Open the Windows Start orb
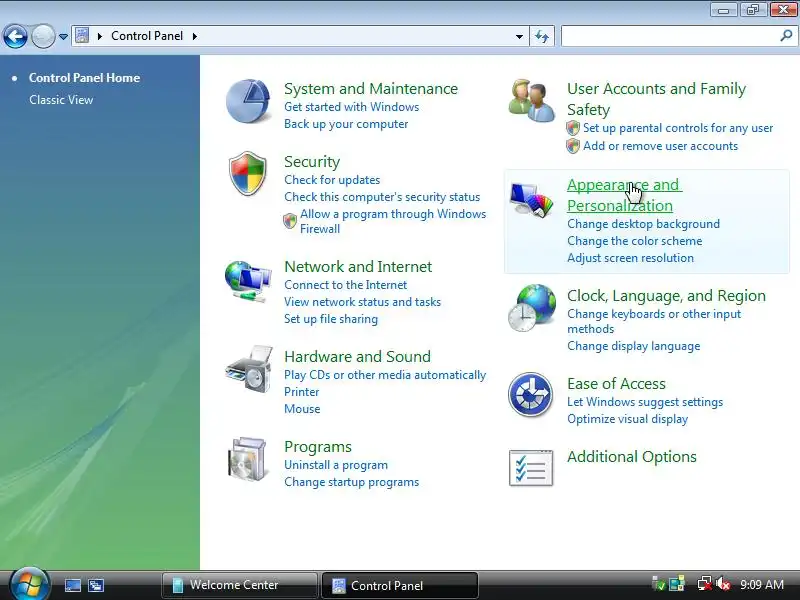Image resolution: width=800 pixels, height=600 pixels. click(x=30, y=584)
